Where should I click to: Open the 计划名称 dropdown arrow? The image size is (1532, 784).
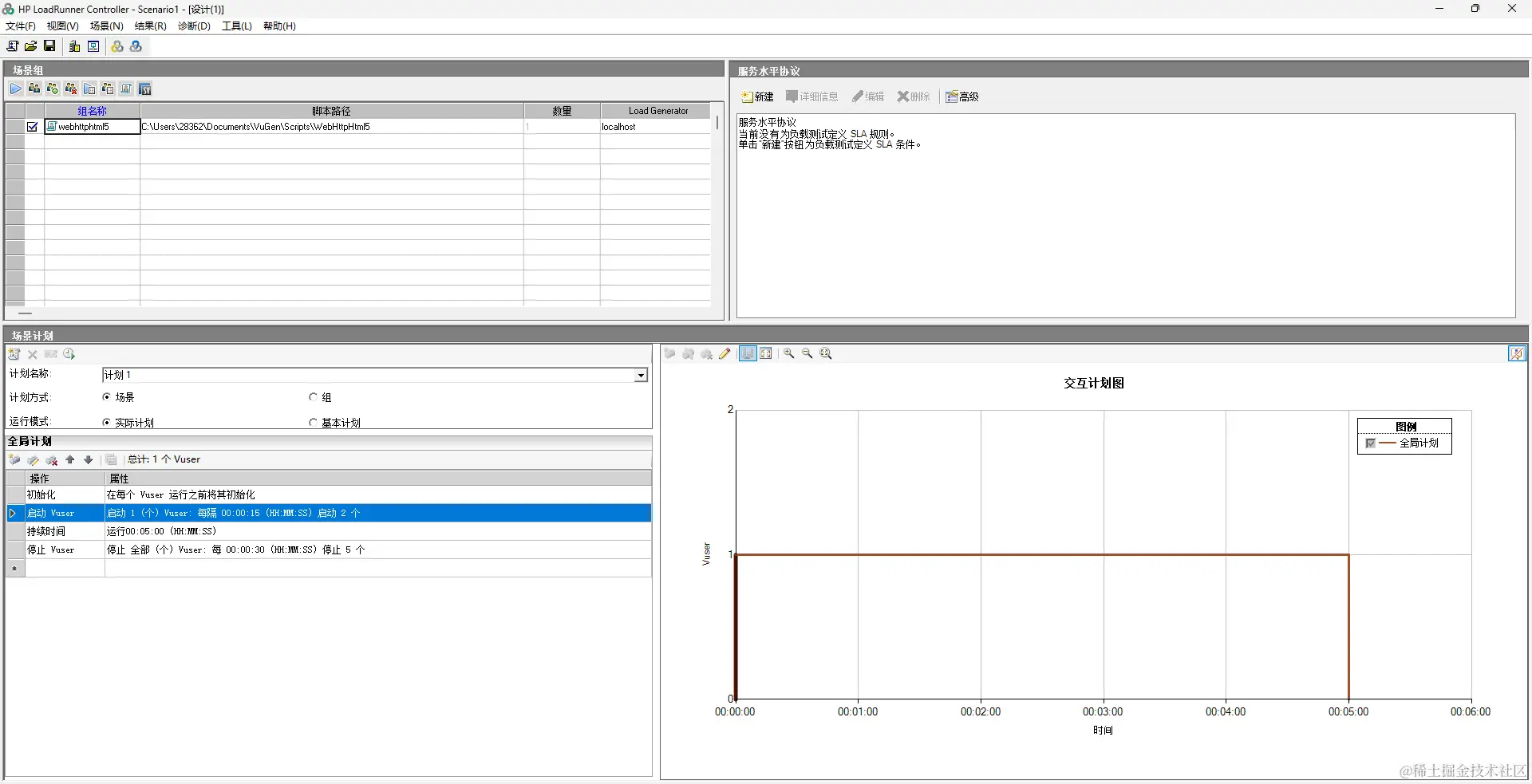641,375
